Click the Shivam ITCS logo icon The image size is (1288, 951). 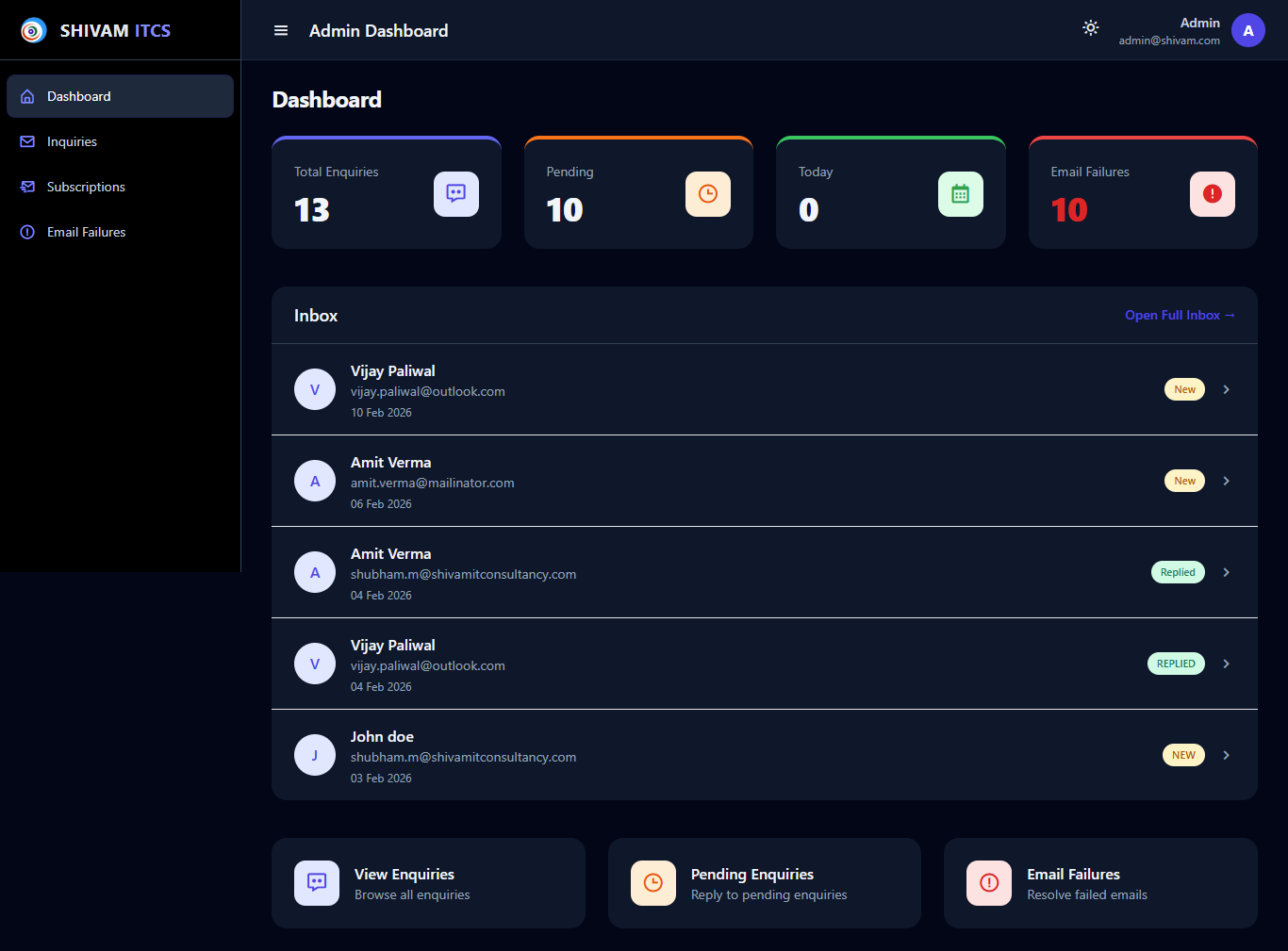33,31
